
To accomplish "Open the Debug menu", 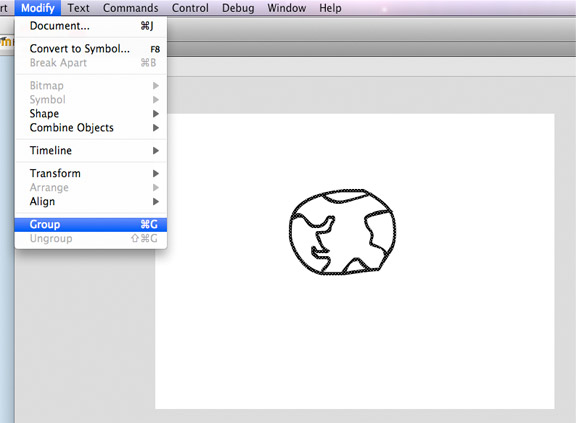I will pos(238,8).
